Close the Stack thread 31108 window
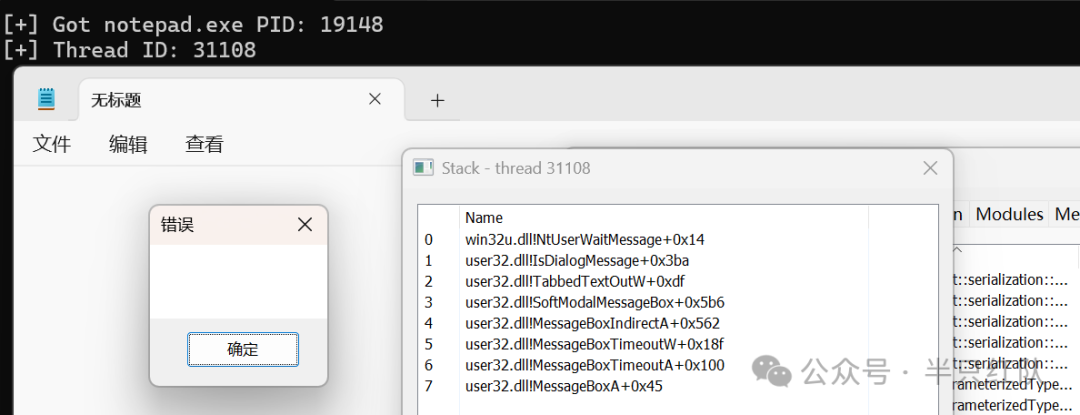Screen dimensions: 1080x415 pyautogui.click(x=930, y=168)
